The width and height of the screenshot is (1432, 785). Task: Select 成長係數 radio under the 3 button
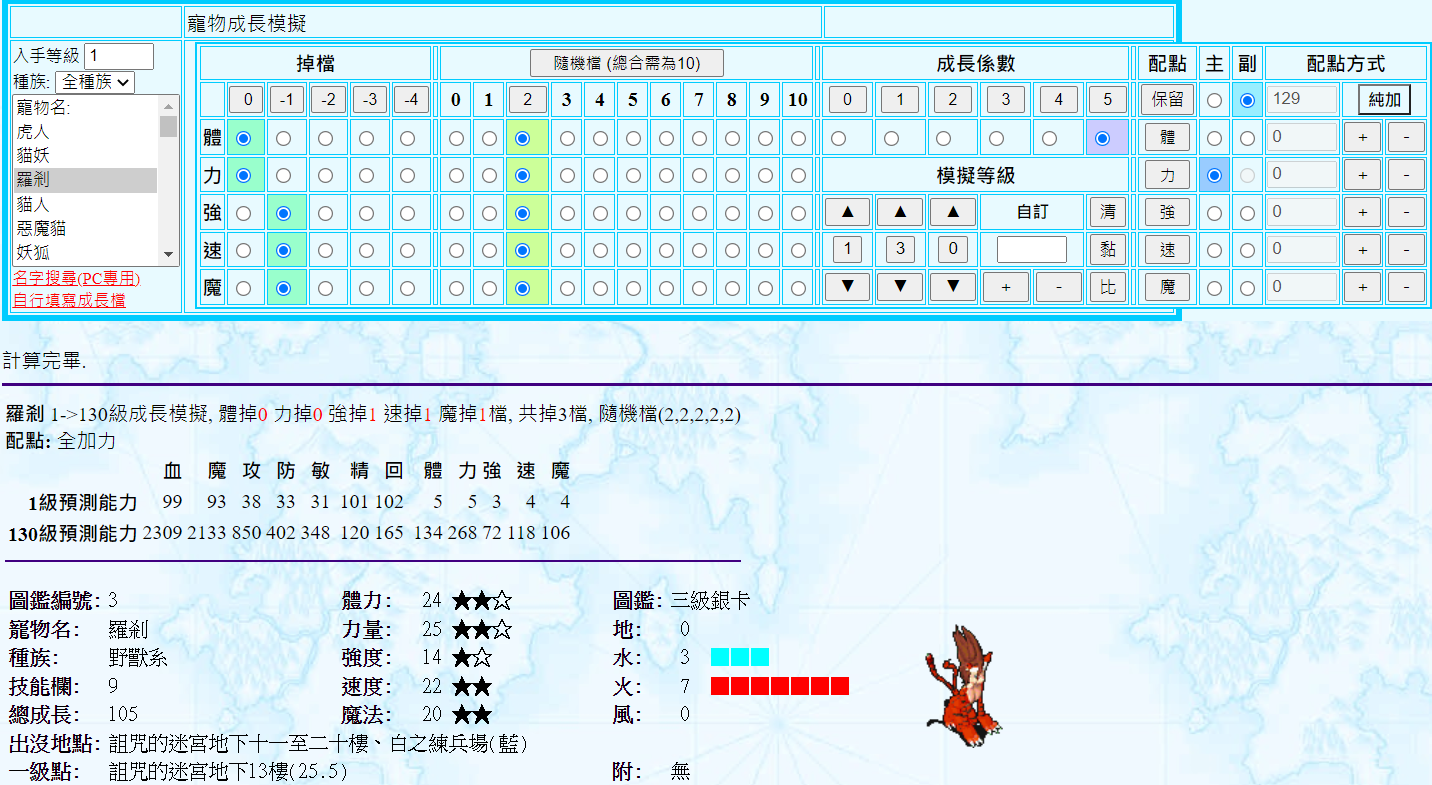pos(997,138)
